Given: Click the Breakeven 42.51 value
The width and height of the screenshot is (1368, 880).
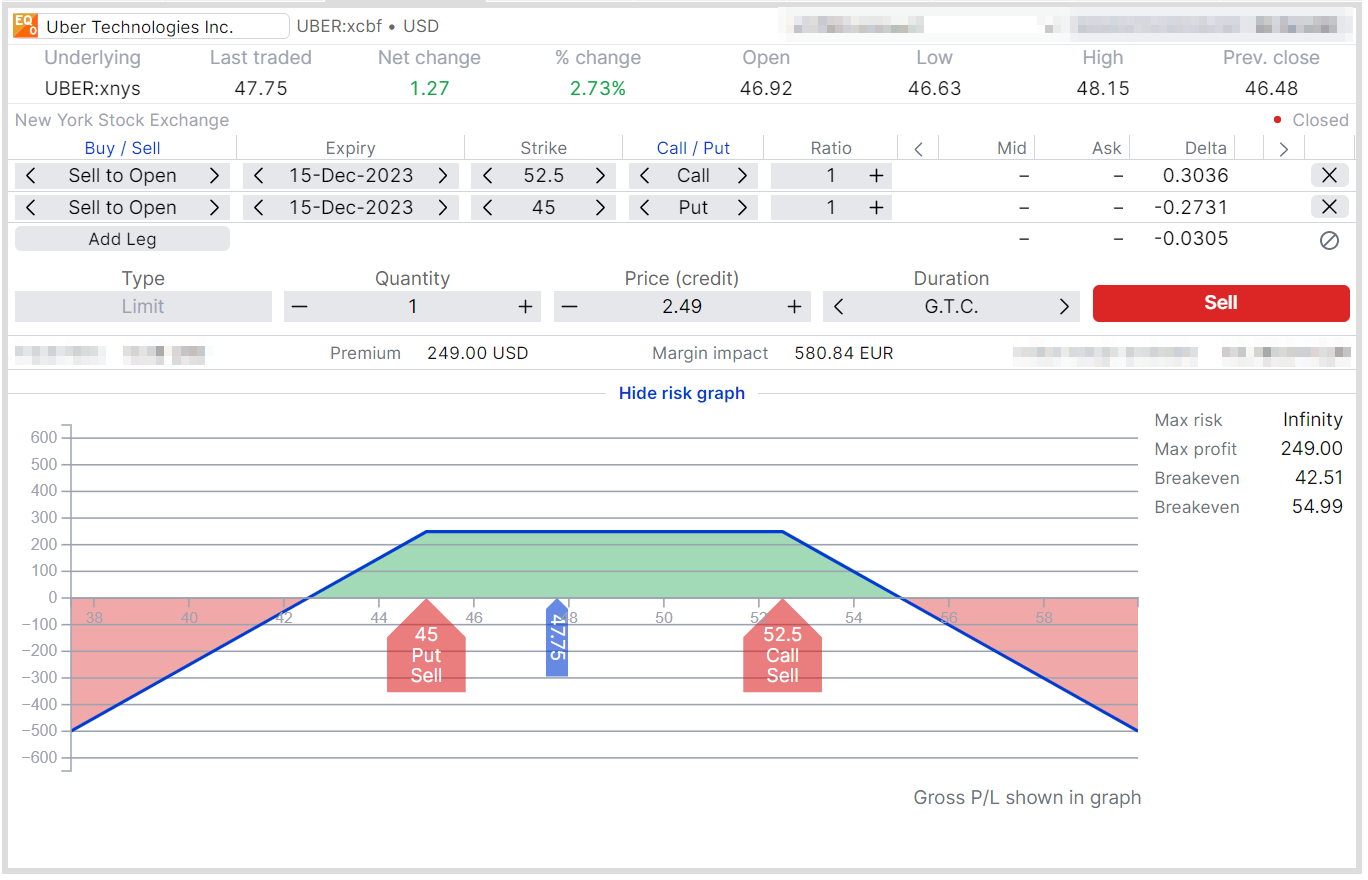Looking at the screenshot, I should pyautogui.click(x=1318, y=478).
